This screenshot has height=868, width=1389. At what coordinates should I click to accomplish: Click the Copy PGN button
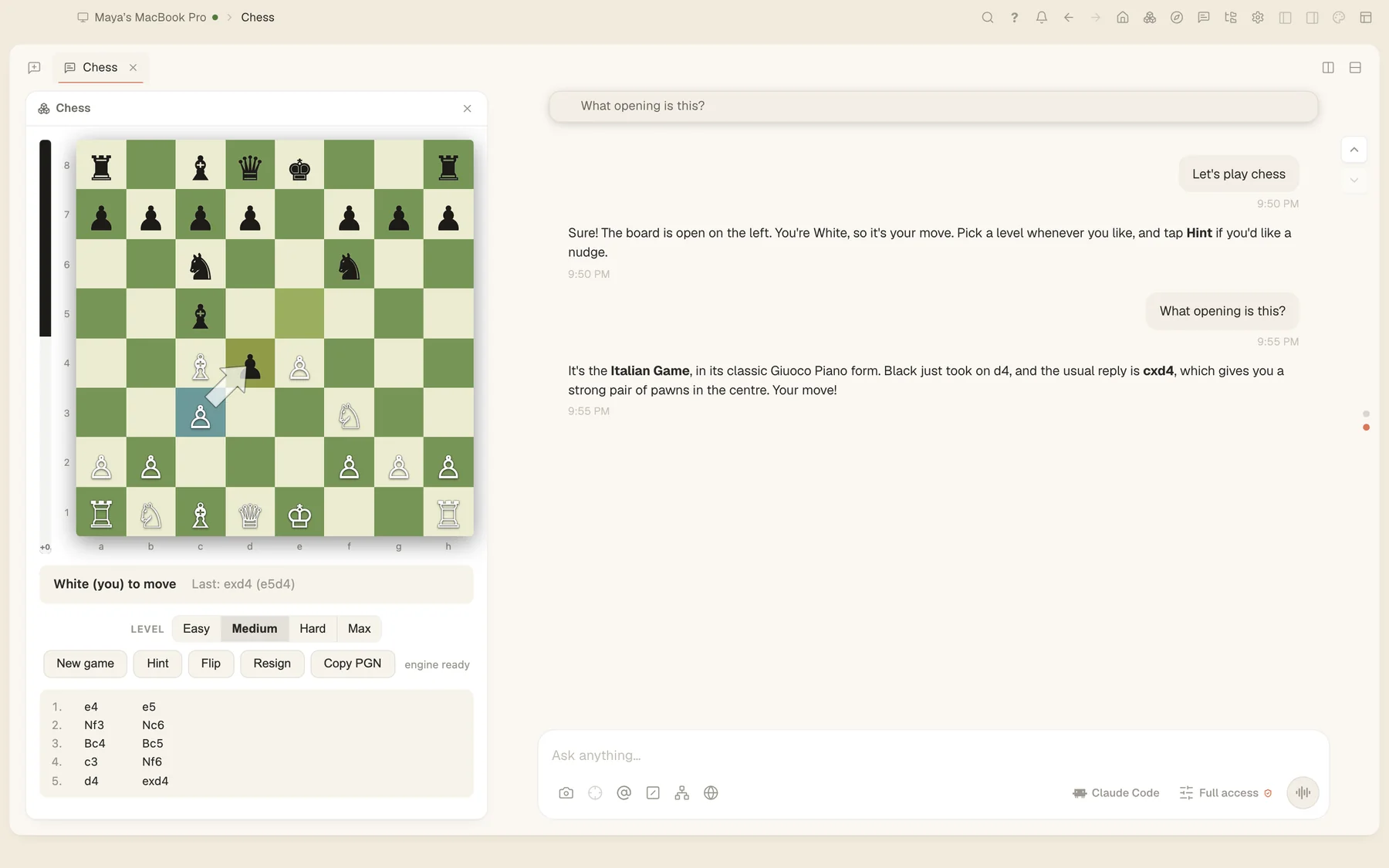coord(352,664)
